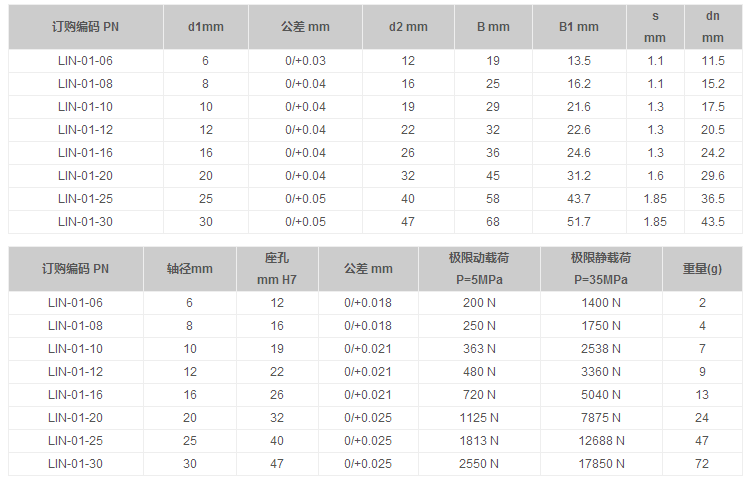Click the 0/+0.03 tolerance cell
The image size is (747, 484).
(306, 61)
